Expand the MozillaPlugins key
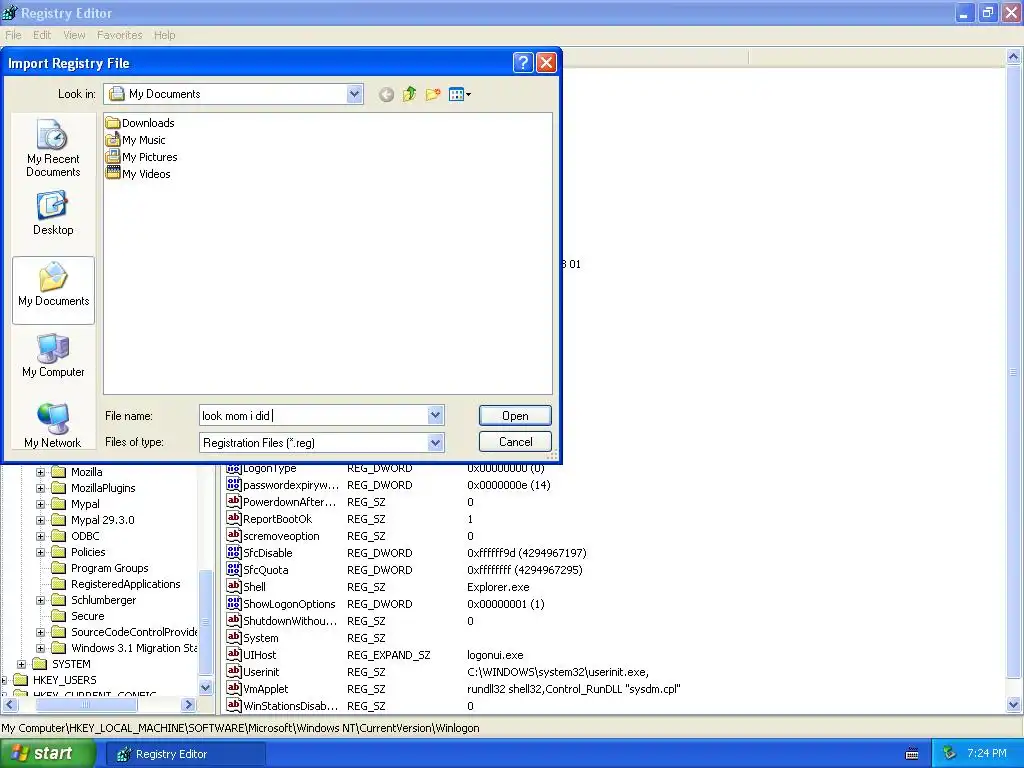The height and width of the screenshot is (768, 1024). coord(40,488)
